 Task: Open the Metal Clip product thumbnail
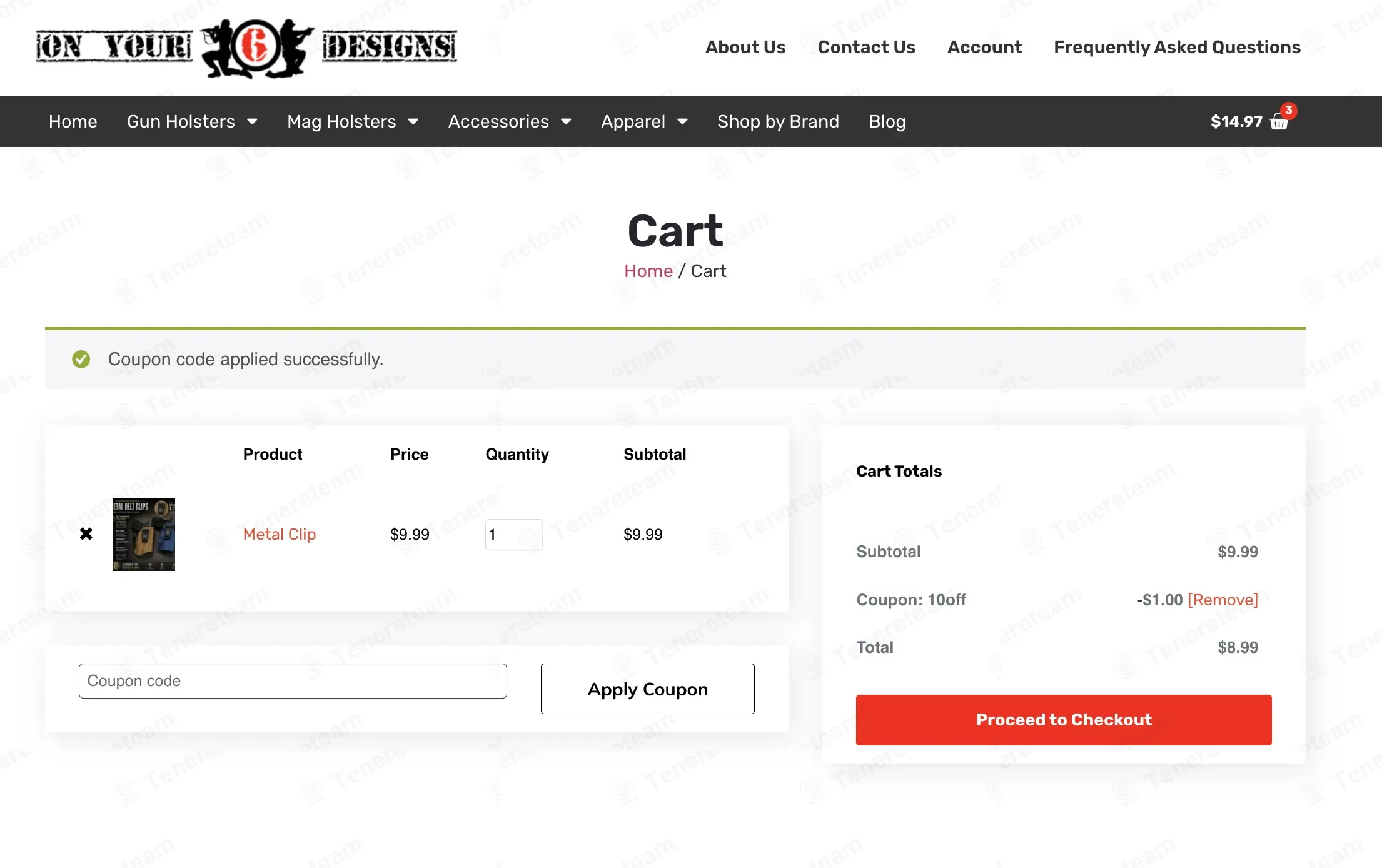pos(144,534)
